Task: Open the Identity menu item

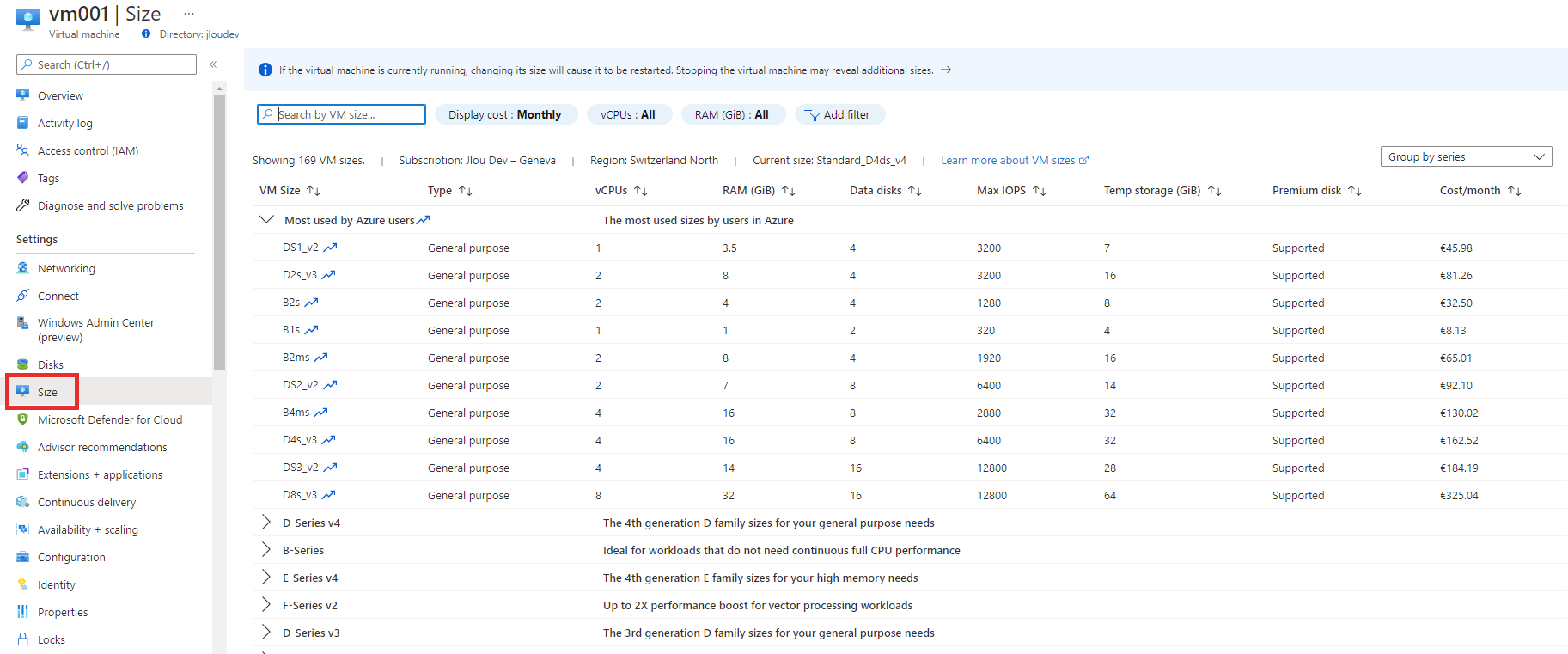Action: [107, 584]
